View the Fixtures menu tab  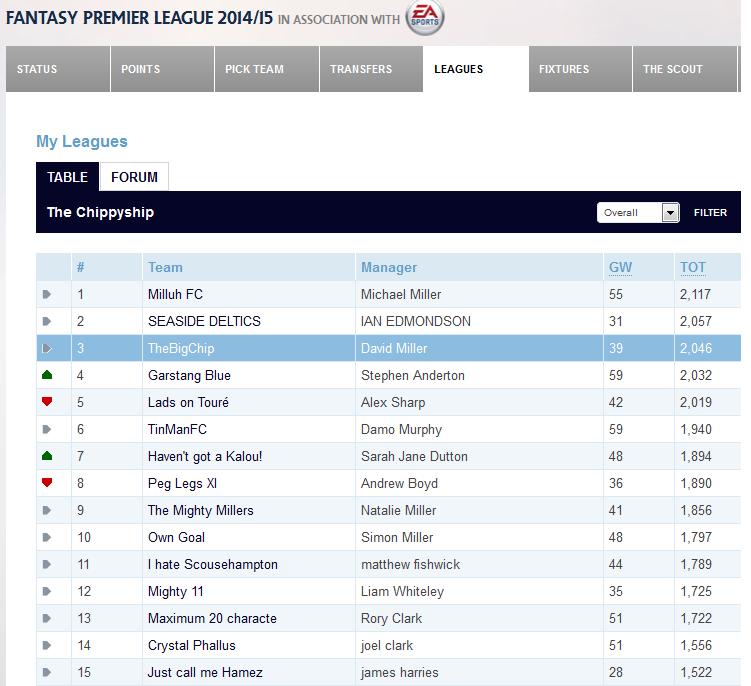click(564, 70)
